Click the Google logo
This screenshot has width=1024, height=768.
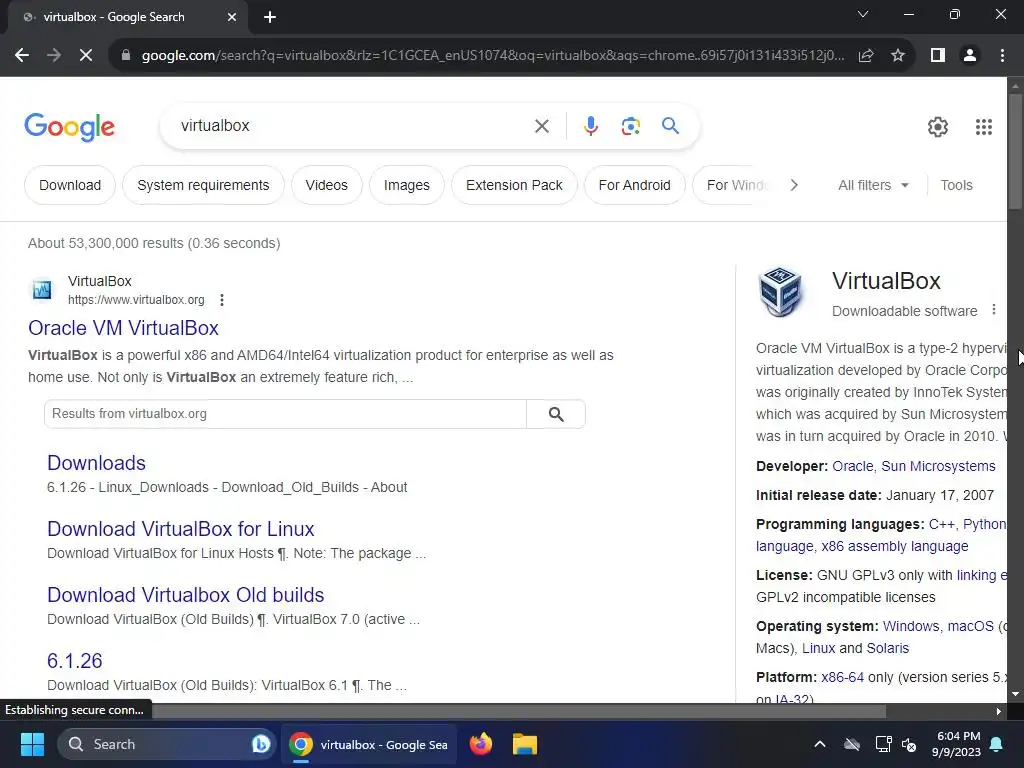click(x=69, y=127)
